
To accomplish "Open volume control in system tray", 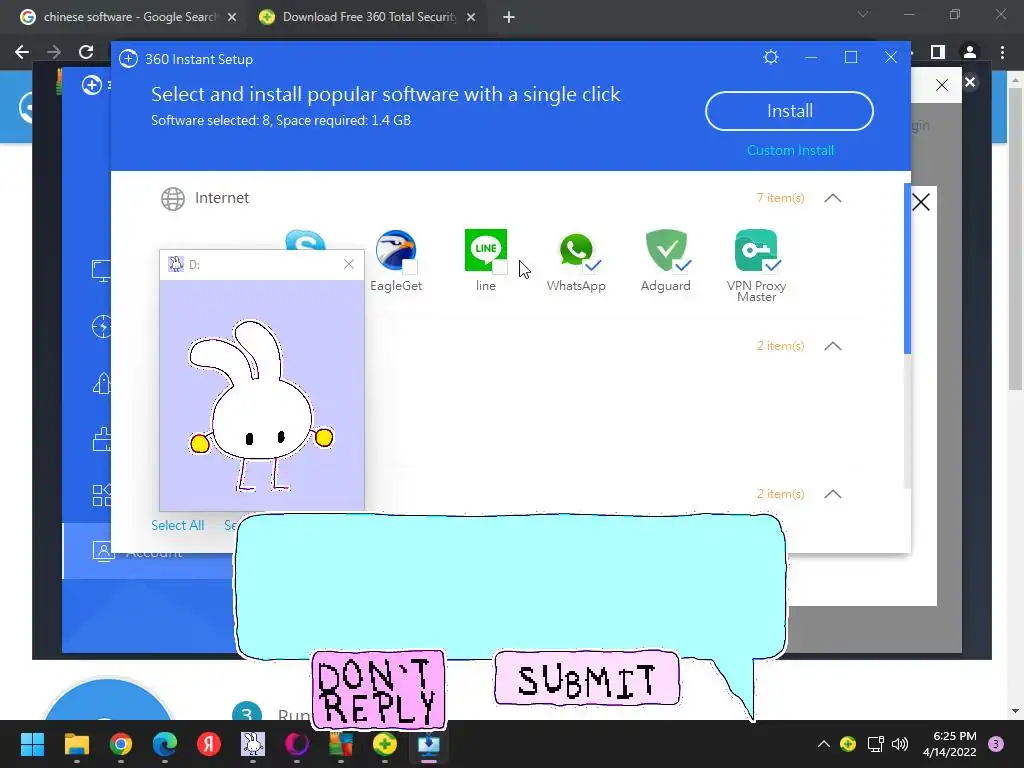I will pyautogui.click(x=900, y=744).
